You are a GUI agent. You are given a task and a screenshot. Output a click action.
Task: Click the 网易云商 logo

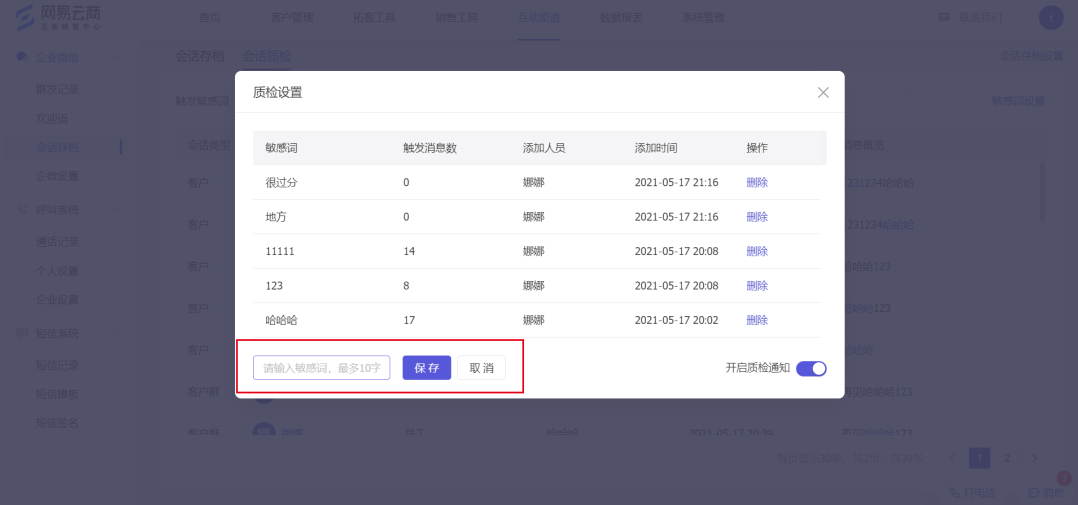point(60,17)
